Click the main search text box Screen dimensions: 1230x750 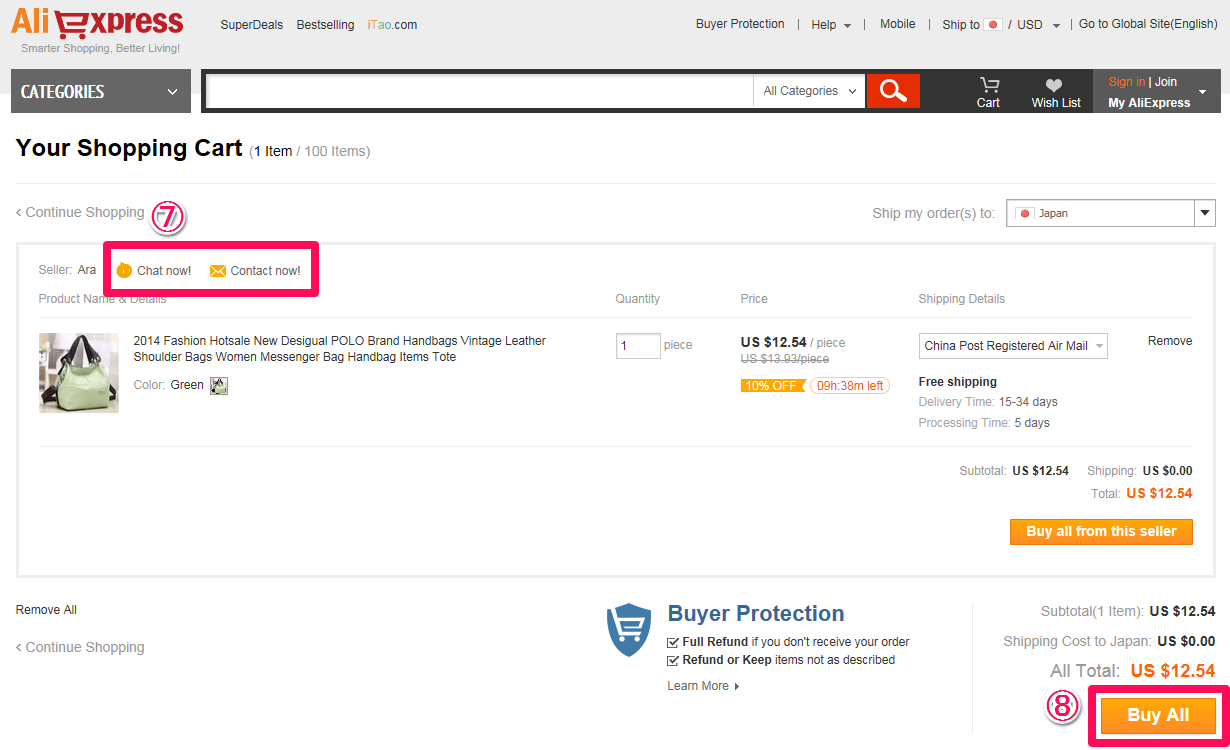(x=479, y=91)
